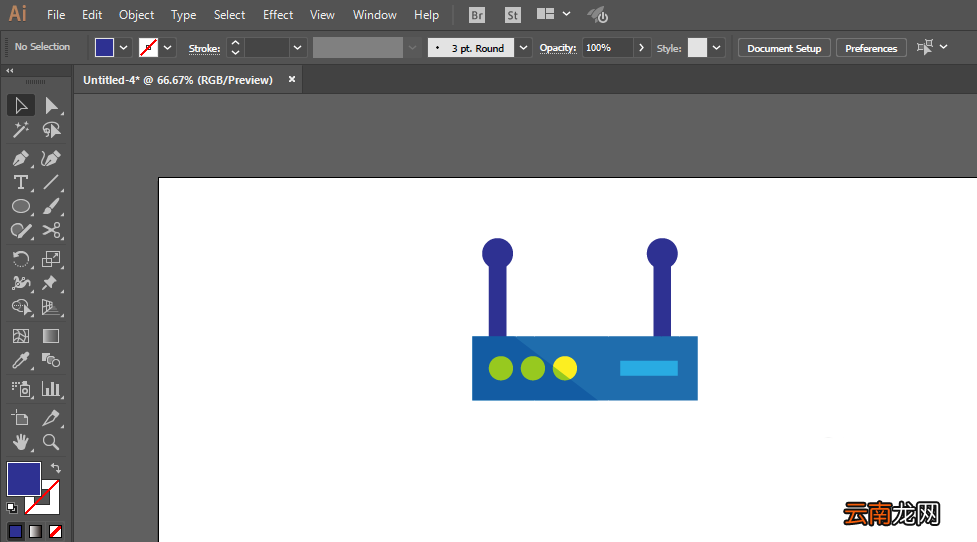Activate the Magic Wand tool

point(21,130)
